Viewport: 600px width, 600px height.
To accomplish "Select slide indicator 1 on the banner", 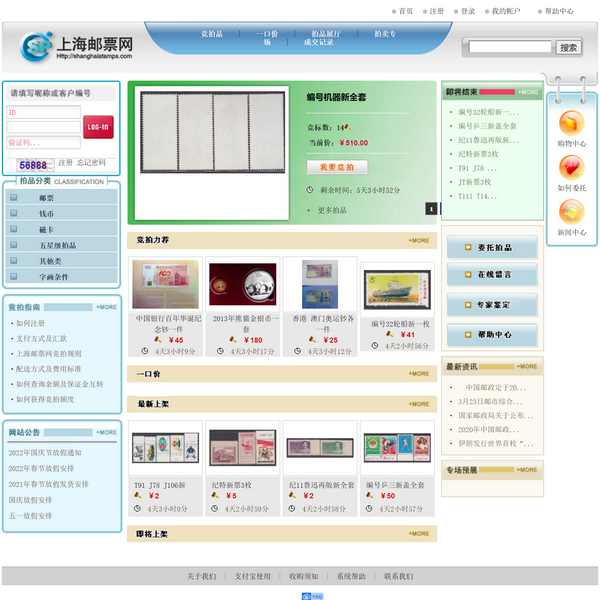I will point(431,209).
